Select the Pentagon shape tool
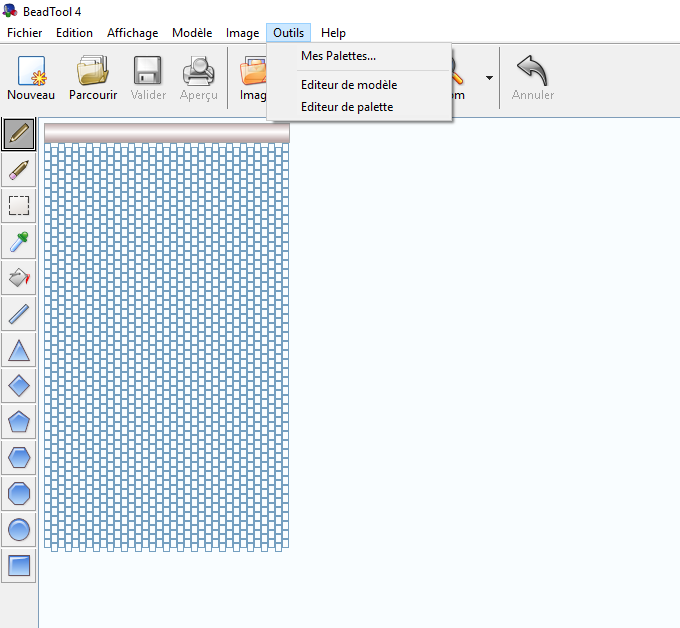The image size is (680, 628). point(19,421)
